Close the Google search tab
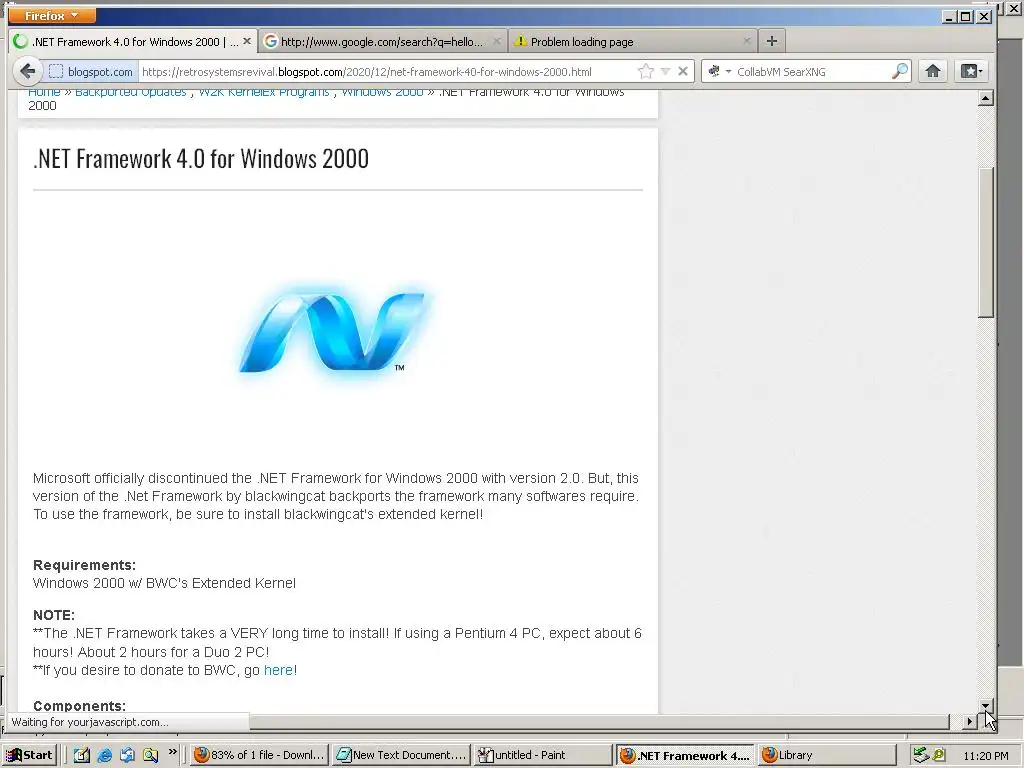The height and width of the screenshot is (768, 1024). point(496,41)
